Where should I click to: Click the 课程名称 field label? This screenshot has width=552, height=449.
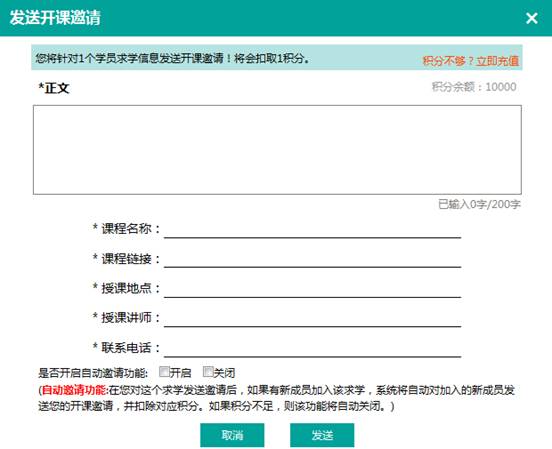tap(126, 229)
